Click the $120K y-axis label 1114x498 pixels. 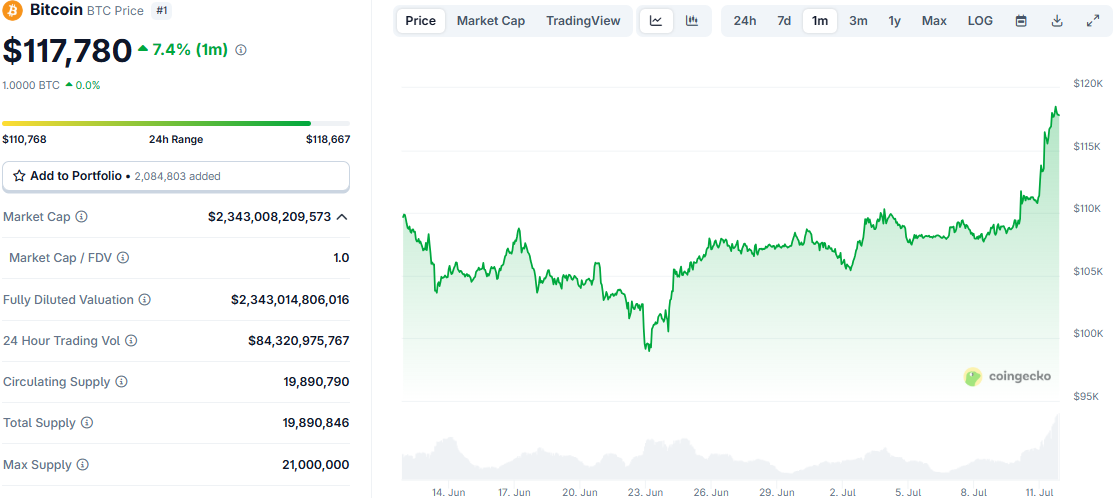point(1087,83)
